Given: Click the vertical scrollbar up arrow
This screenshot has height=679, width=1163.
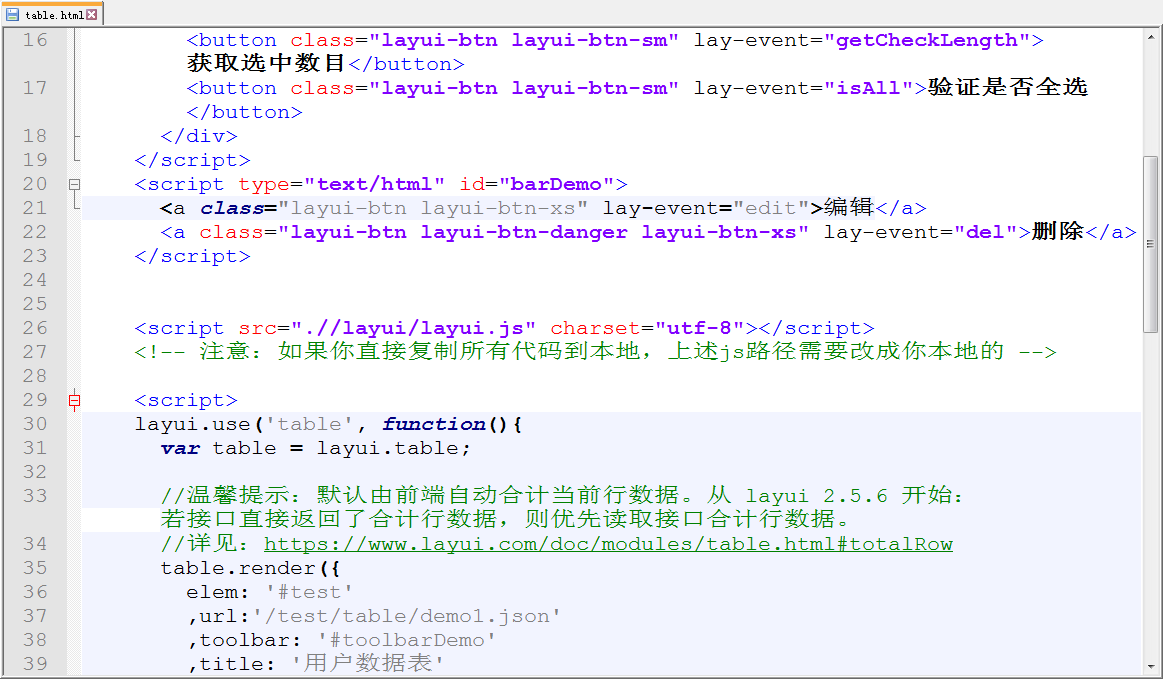Looking at the screenshot, I should 1151,36.
